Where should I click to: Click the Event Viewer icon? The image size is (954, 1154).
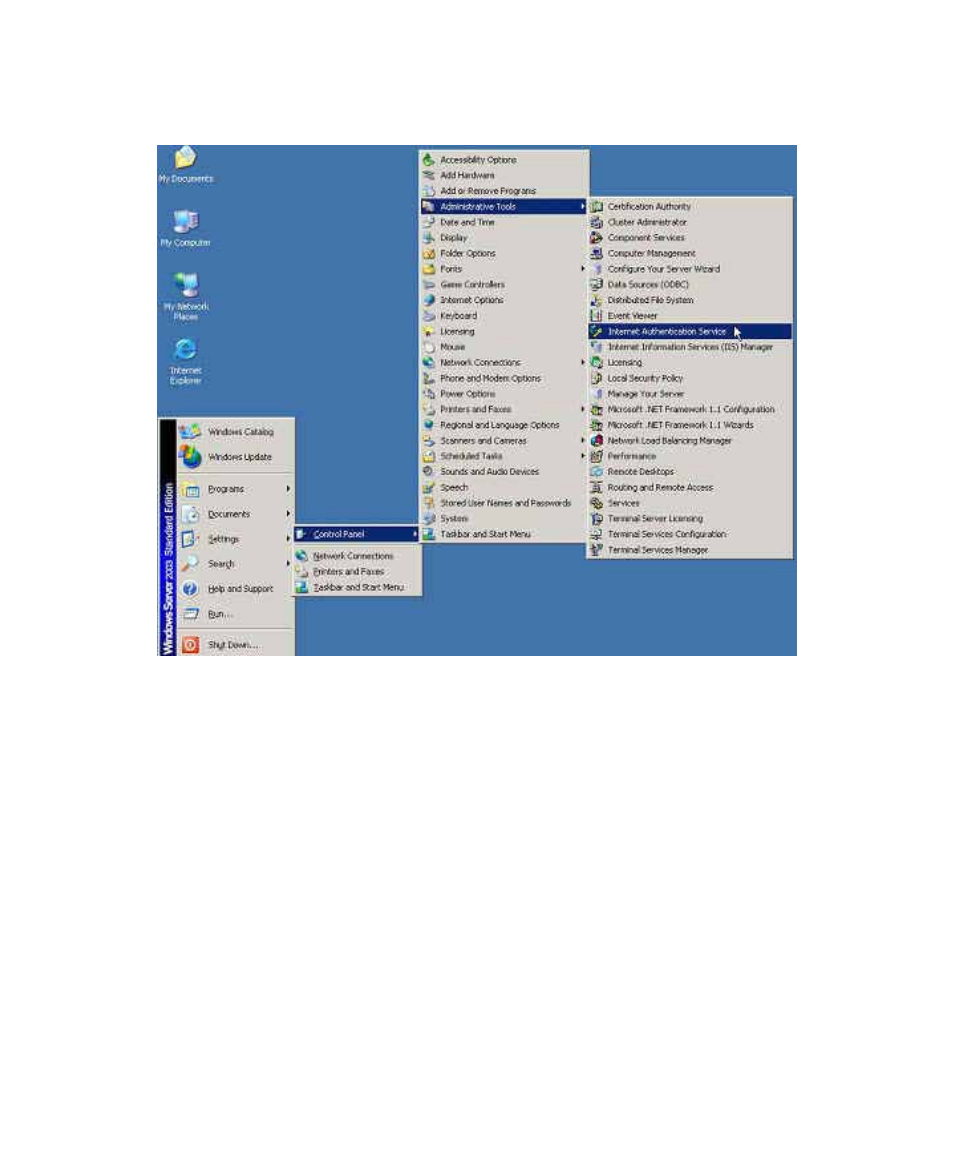(597, 316)
